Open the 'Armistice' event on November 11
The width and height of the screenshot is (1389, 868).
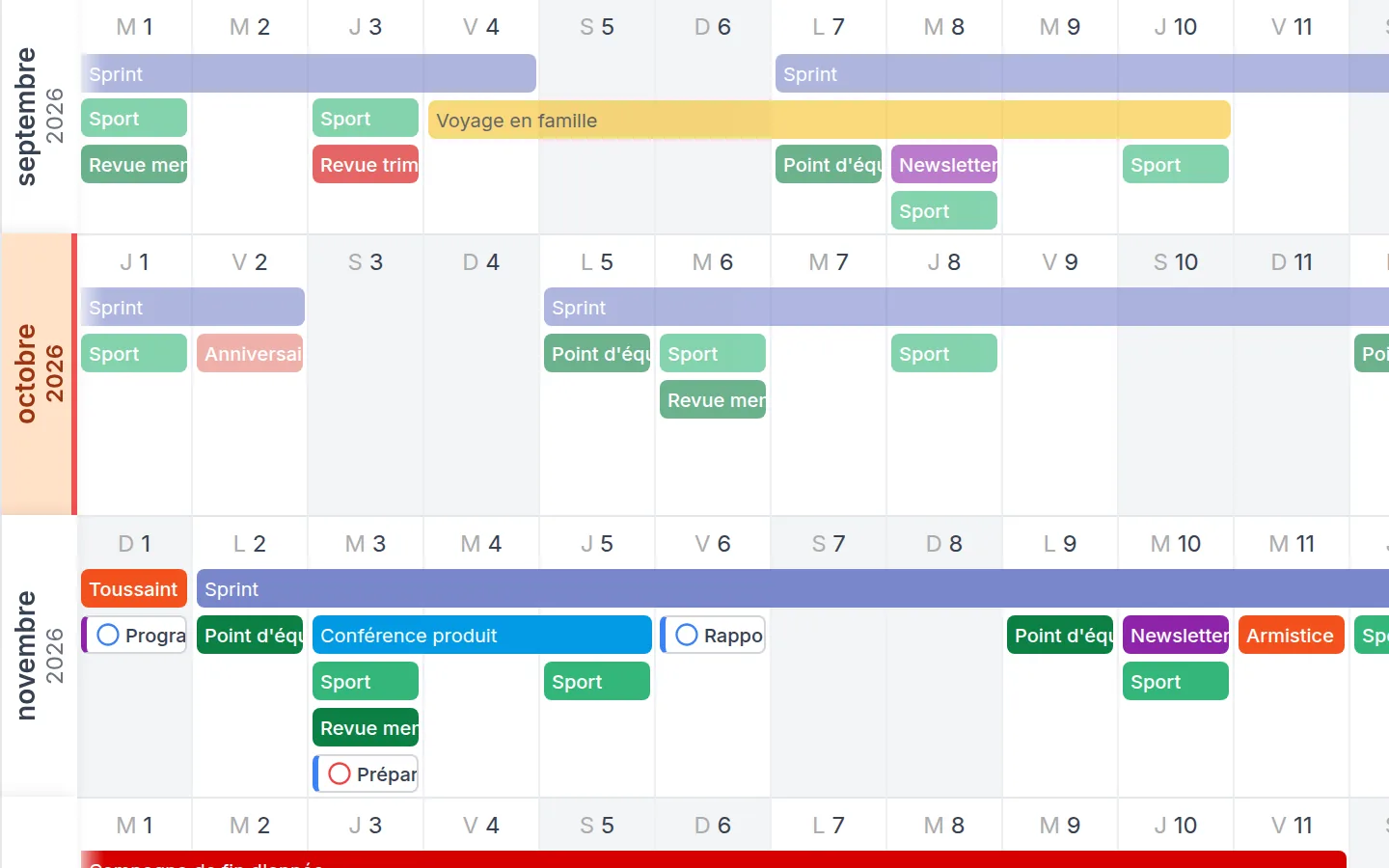click(1292, 635)
